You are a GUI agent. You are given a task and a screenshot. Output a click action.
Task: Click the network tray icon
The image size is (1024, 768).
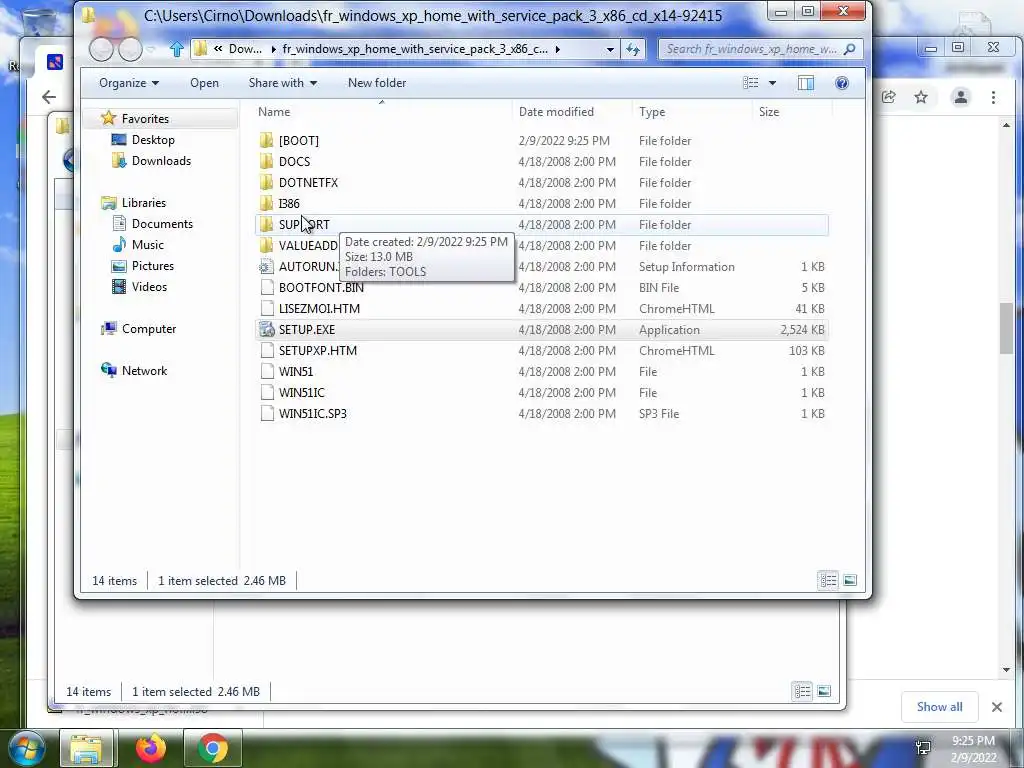tap(923, 747)
